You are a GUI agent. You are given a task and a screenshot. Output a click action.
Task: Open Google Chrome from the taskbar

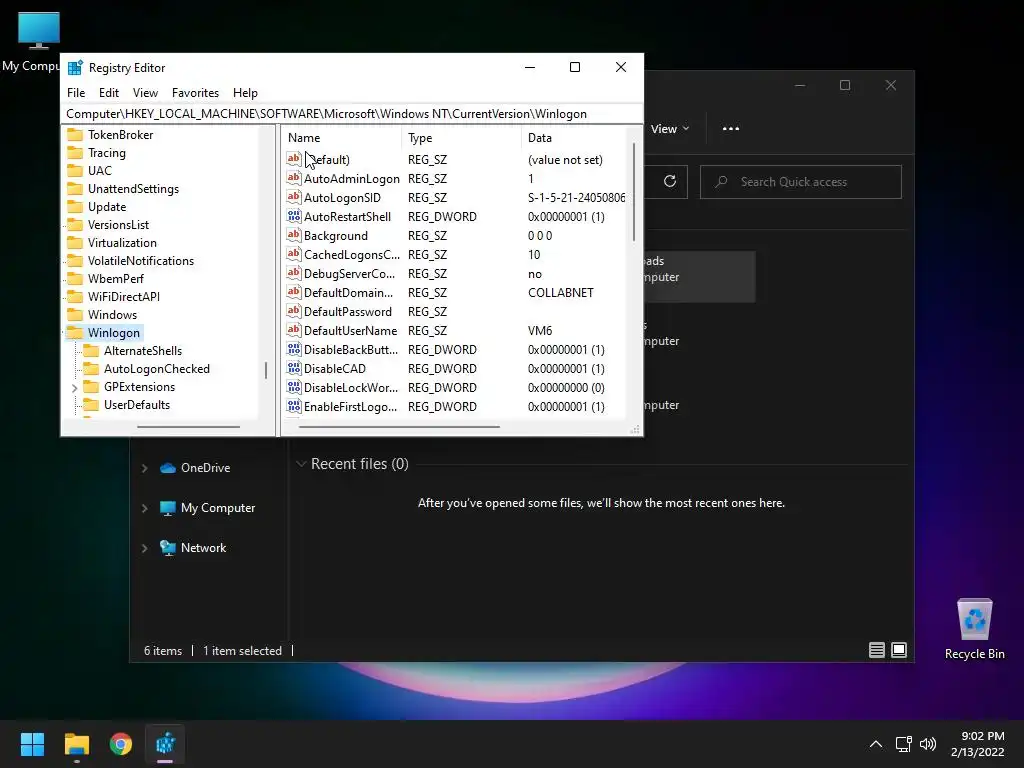121,744
